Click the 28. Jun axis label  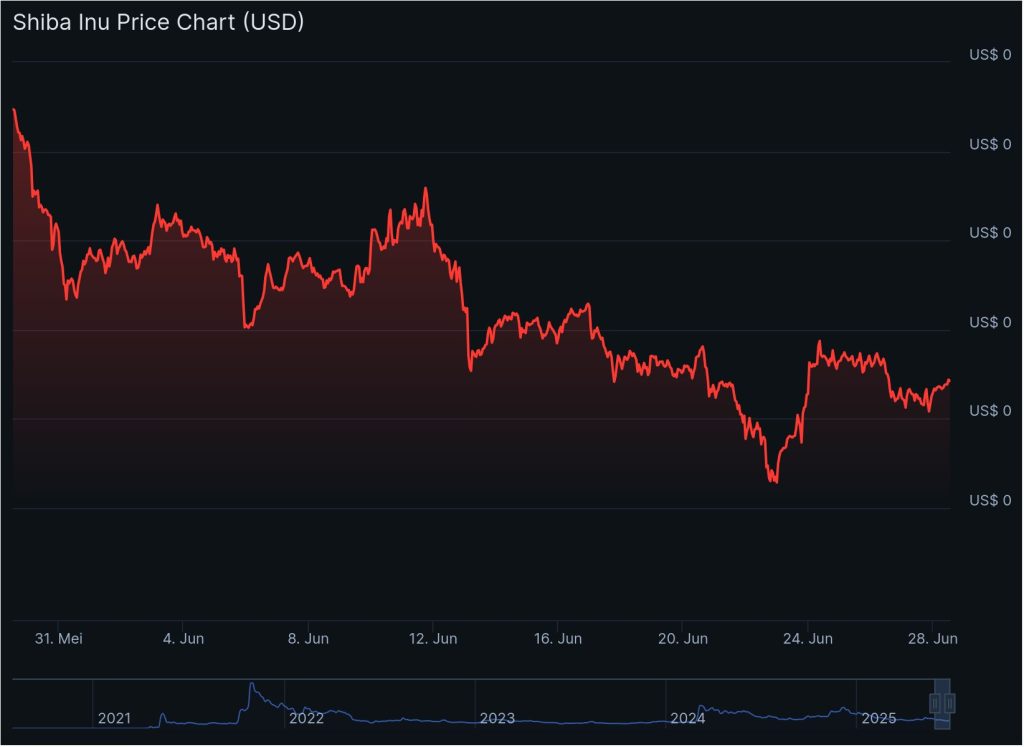pyautogui.click(x=933, y=639)
